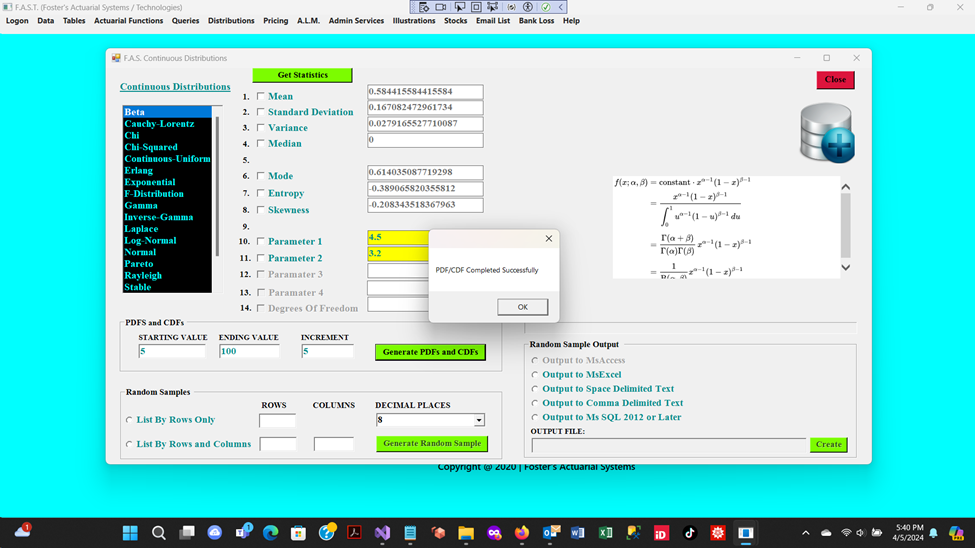
Task: Expand the Decimal Places dropdown
Action: coord(479,421)
